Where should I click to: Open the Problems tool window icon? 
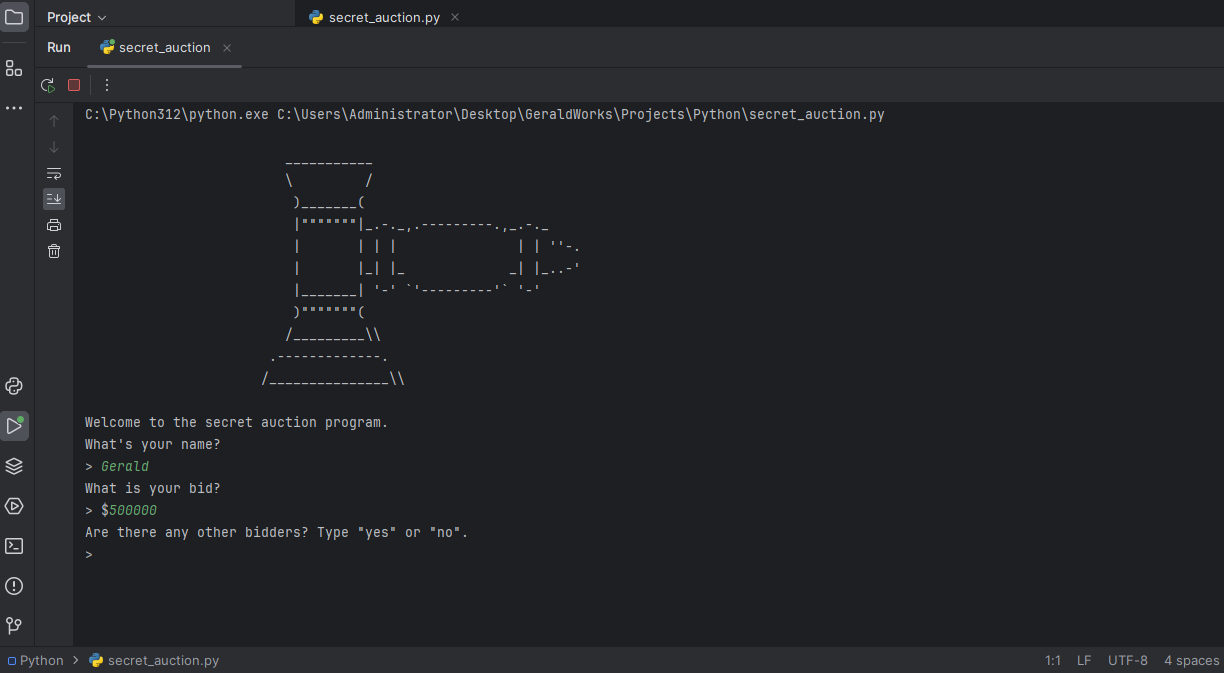(x=14, y=586)
